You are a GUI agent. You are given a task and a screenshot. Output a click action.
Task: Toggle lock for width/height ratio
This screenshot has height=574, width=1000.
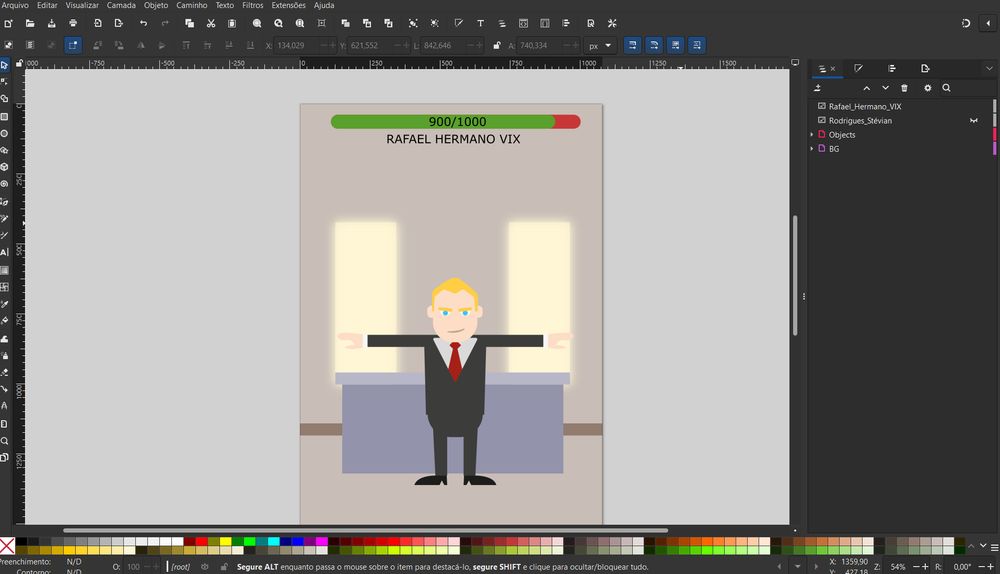pos(497,45)
